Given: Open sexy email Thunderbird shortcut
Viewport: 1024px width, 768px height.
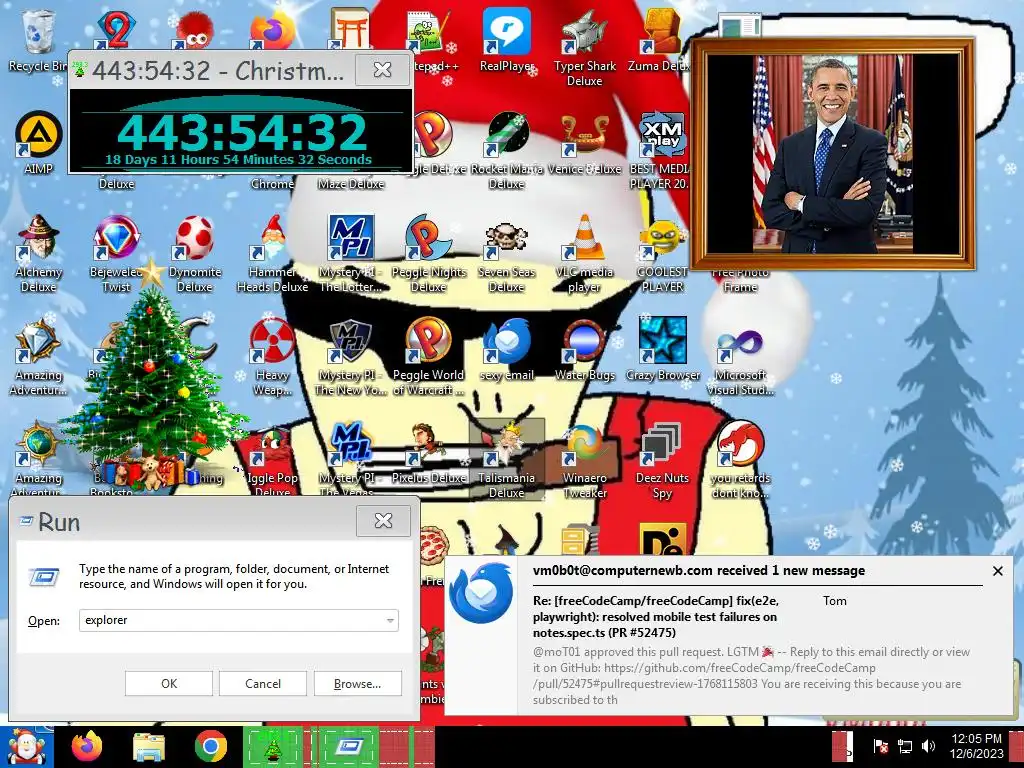Looking at the screenshot, I should [x=506, y=349].
